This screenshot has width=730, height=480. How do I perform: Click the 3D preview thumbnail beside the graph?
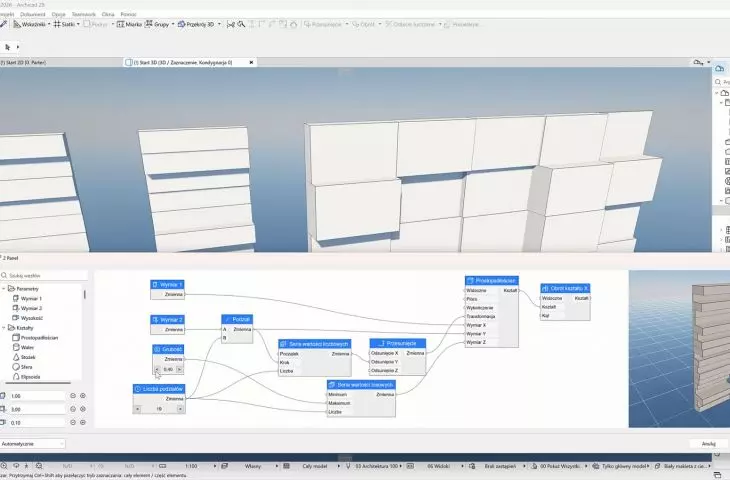coord(679,349)
